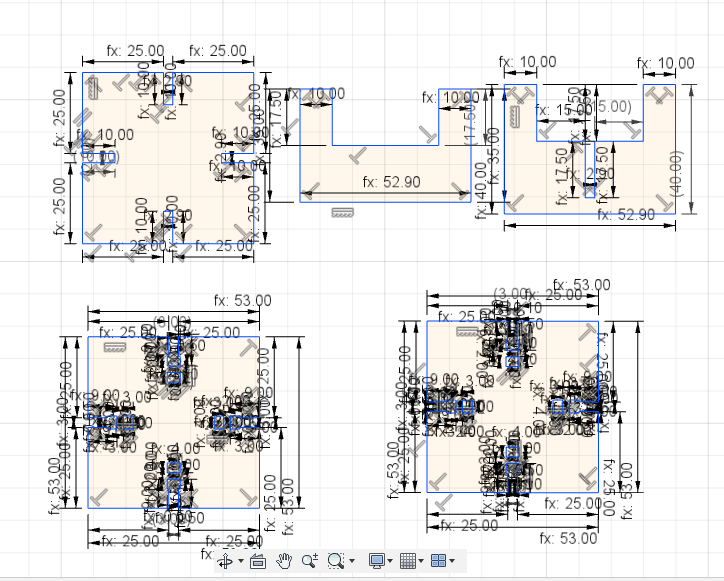Select constraint glyph below the middle U-shaped sketch
Image resolution: width=724 pixels, height=581 pixels.
343,212
